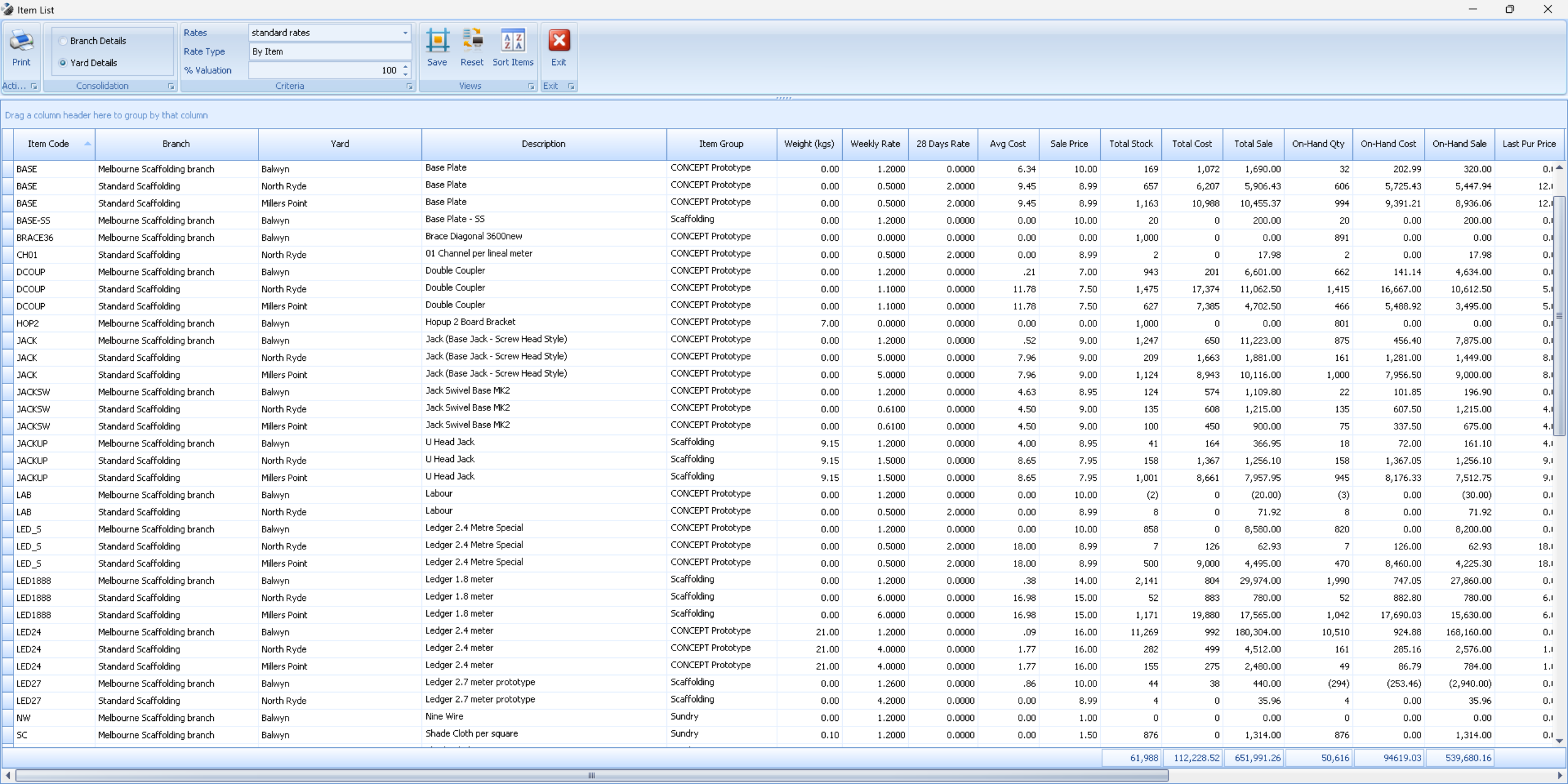Select the Branch Details radio button
1568x784 pixels.
point(63,41)
